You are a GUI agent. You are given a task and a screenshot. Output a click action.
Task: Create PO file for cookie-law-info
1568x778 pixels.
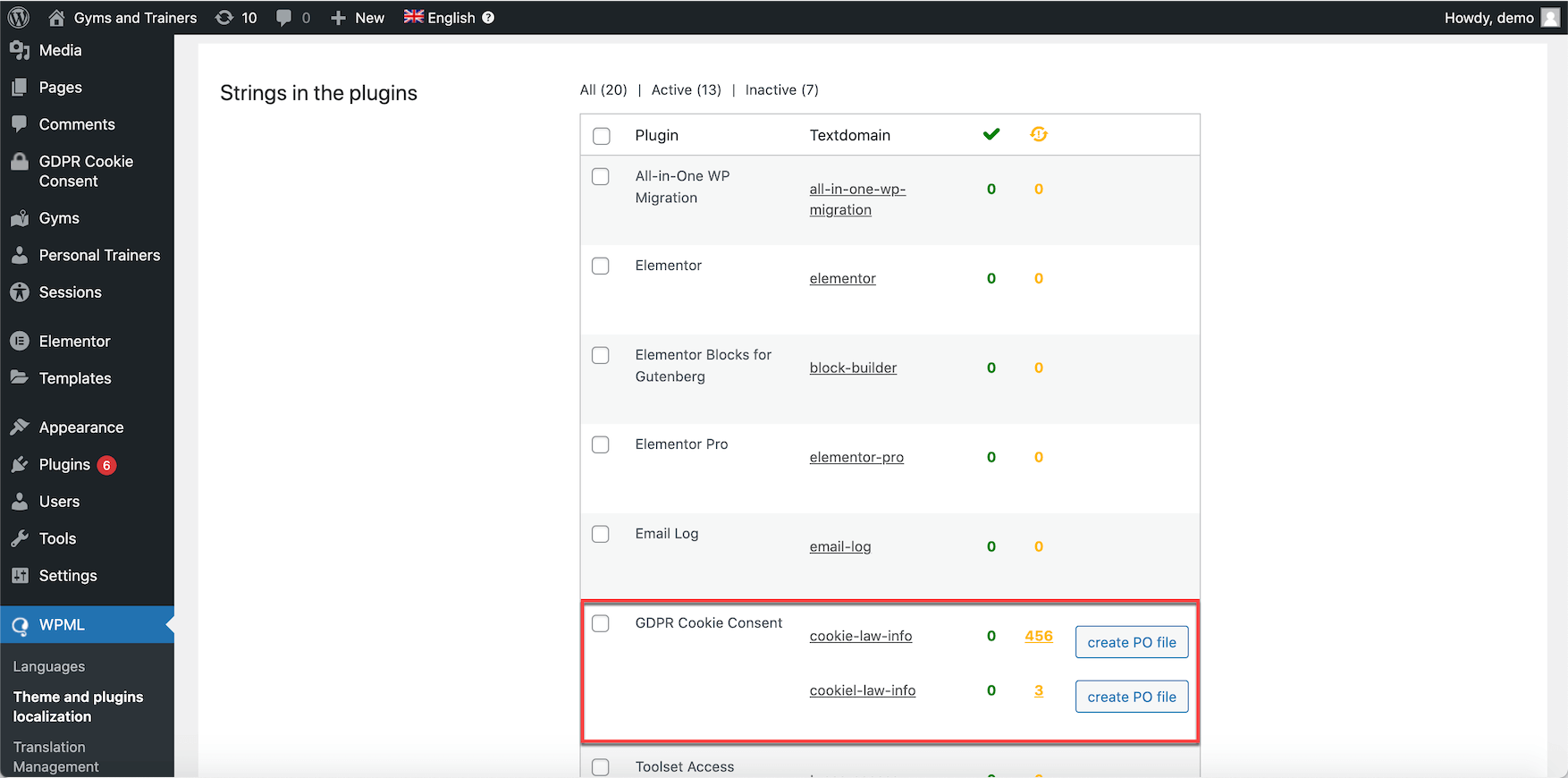click(x=1132, y=642)
